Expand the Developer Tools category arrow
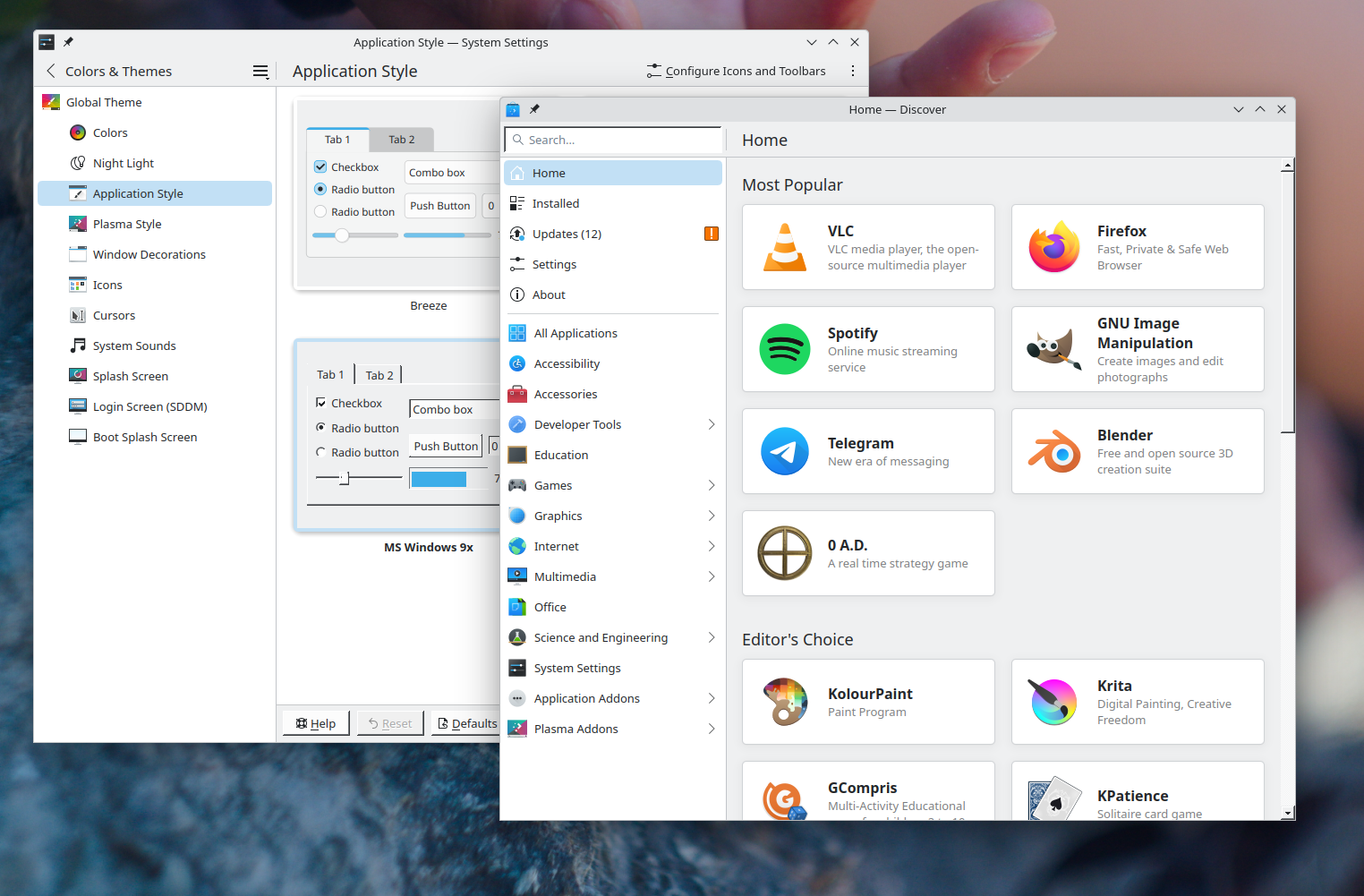Screen dimensions: 1364x896 click(x=712, y=424)
